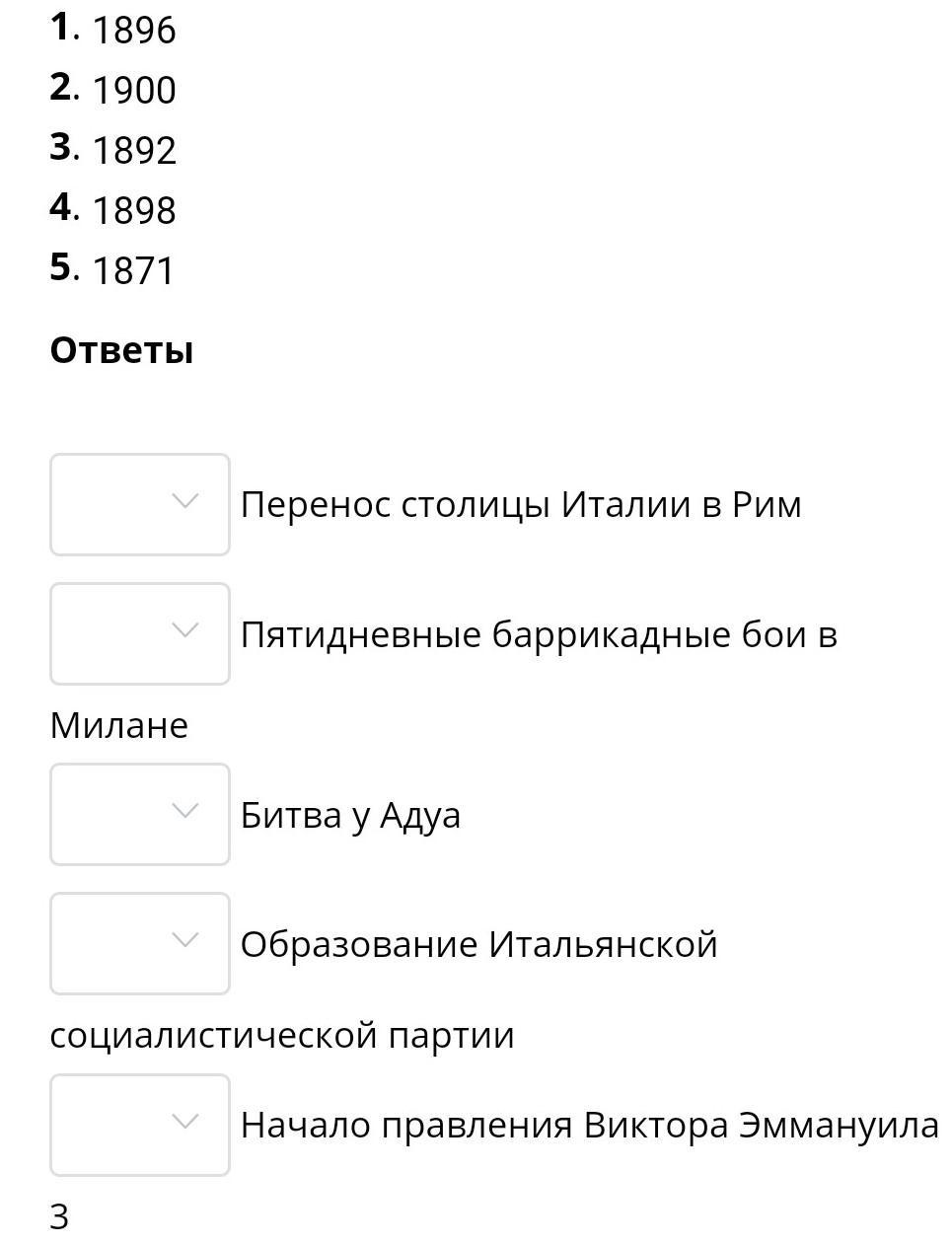The image size is (952, 1245).
Task: Click the bold list number 1
Action: [61, 28]
